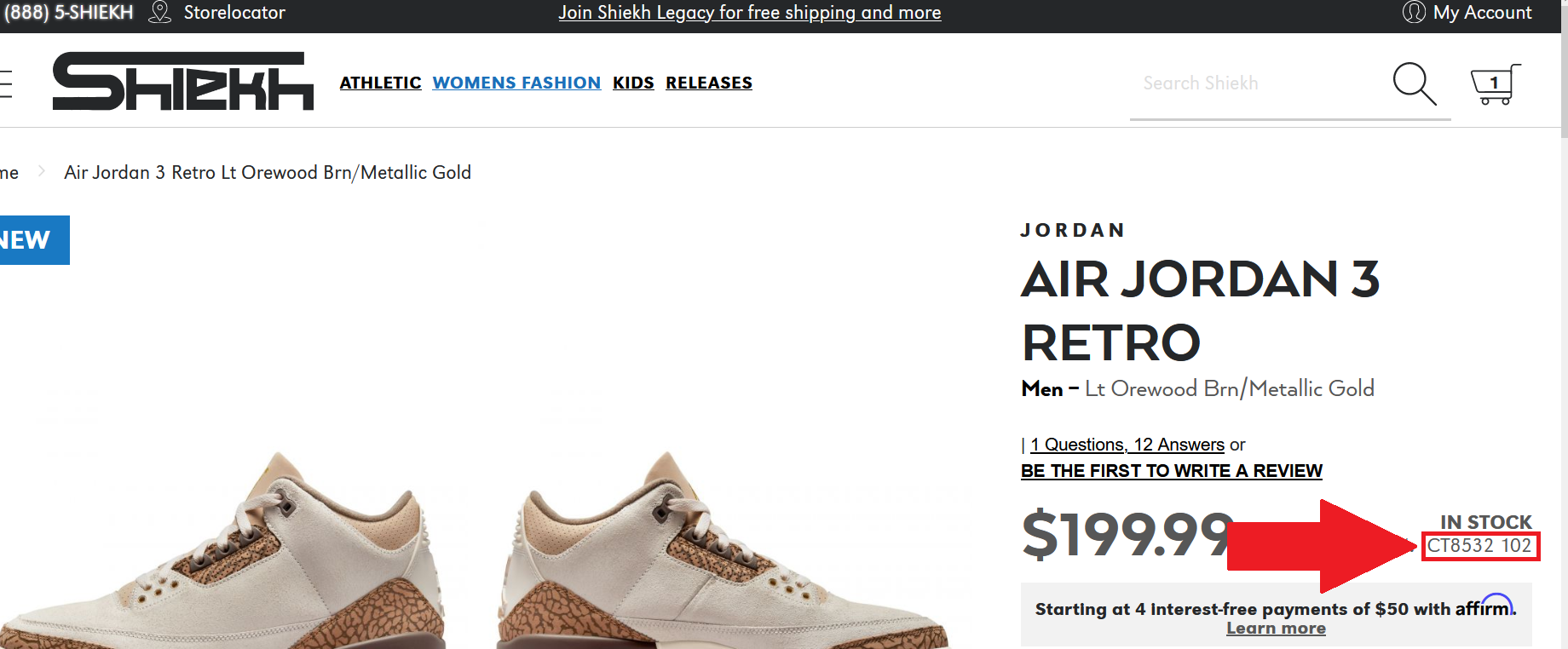The width and height of the screenshot is (1568, 649).
Task: Click Join Shiekh Legacy free shipping link
Action: coord(750,12)
